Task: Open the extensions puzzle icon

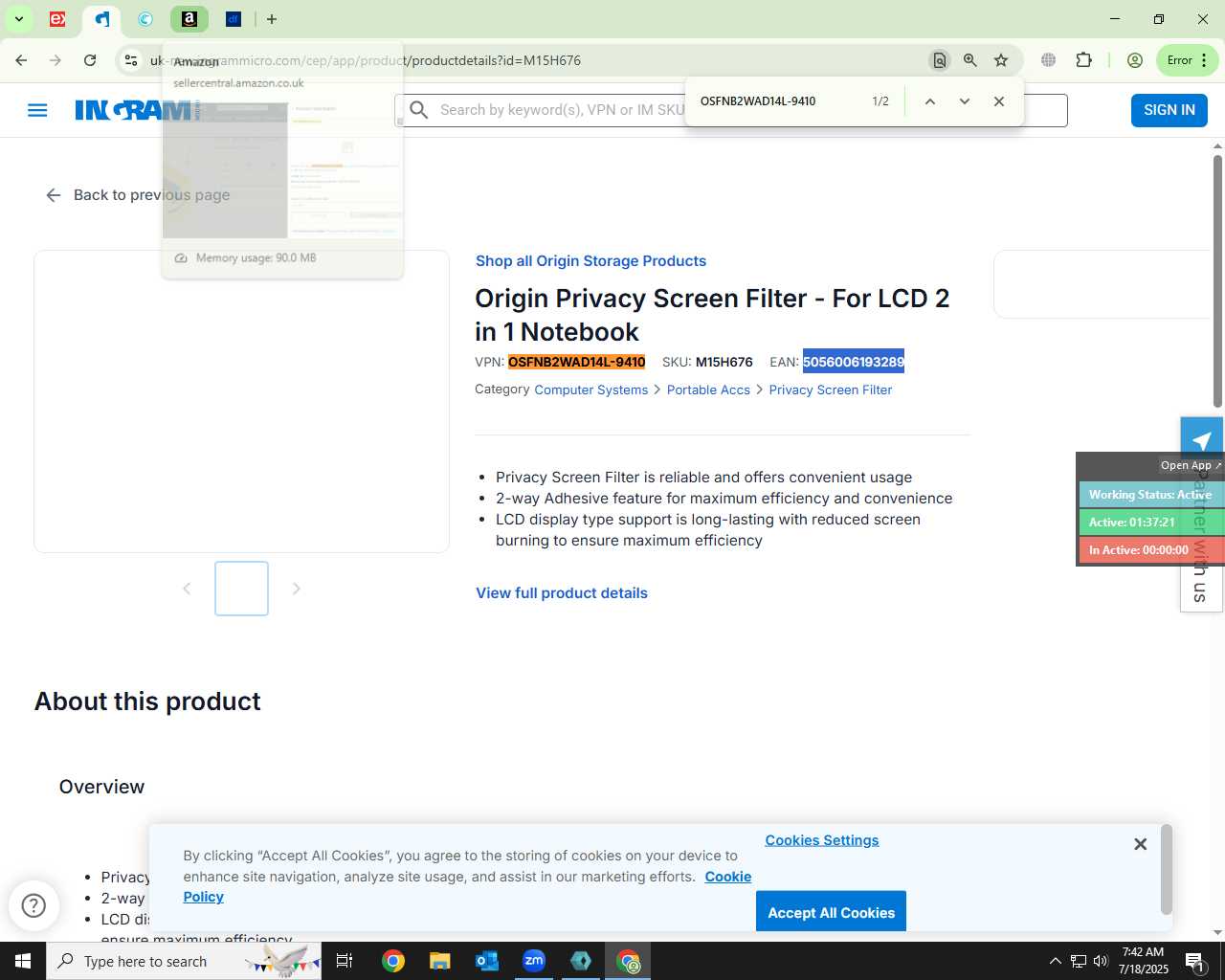Action: (x=1083, y=60)
